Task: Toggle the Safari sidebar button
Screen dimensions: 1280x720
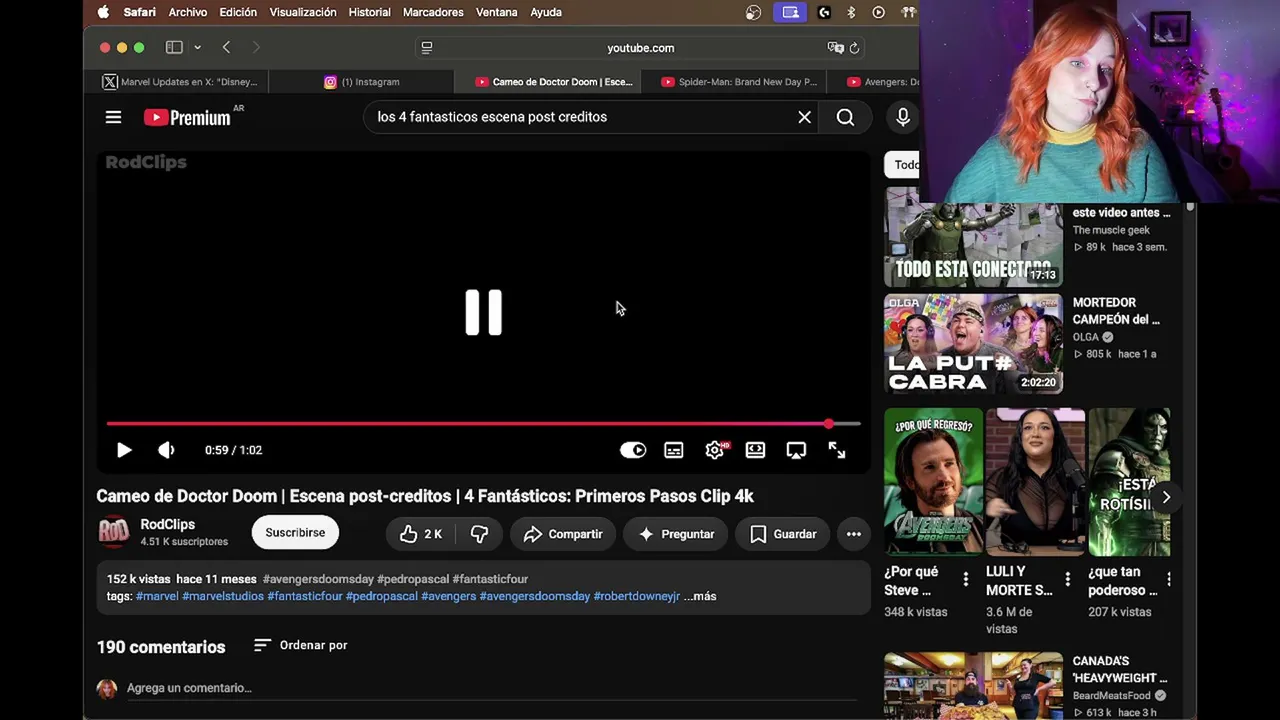Action: point(174,47)
